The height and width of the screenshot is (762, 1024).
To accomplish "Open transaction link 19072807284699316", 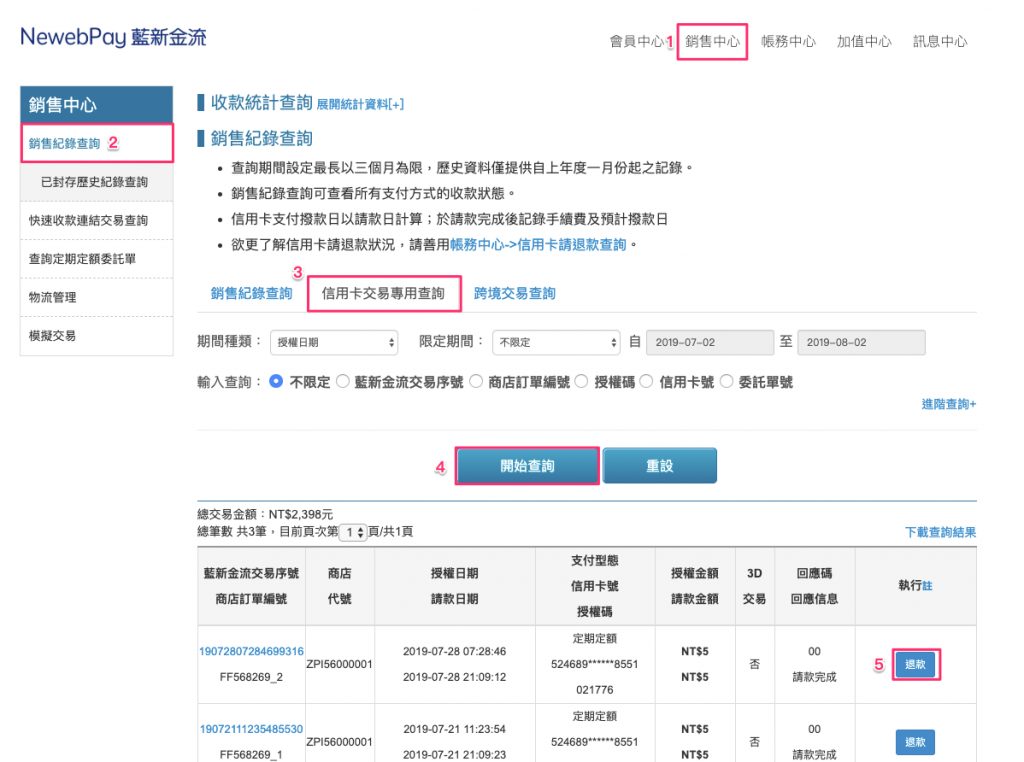I will 253,652.
